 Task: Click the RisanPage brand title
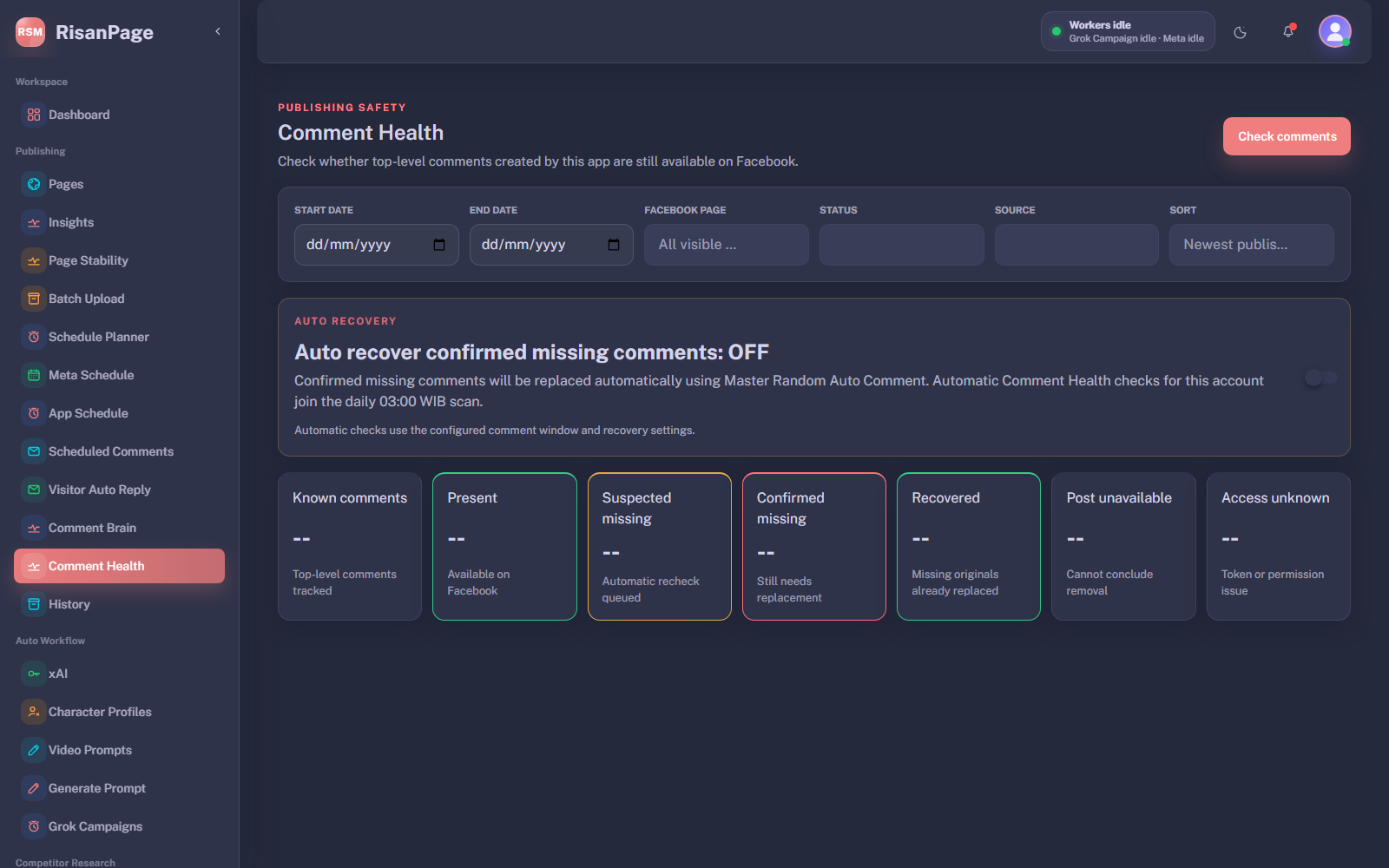104,32
